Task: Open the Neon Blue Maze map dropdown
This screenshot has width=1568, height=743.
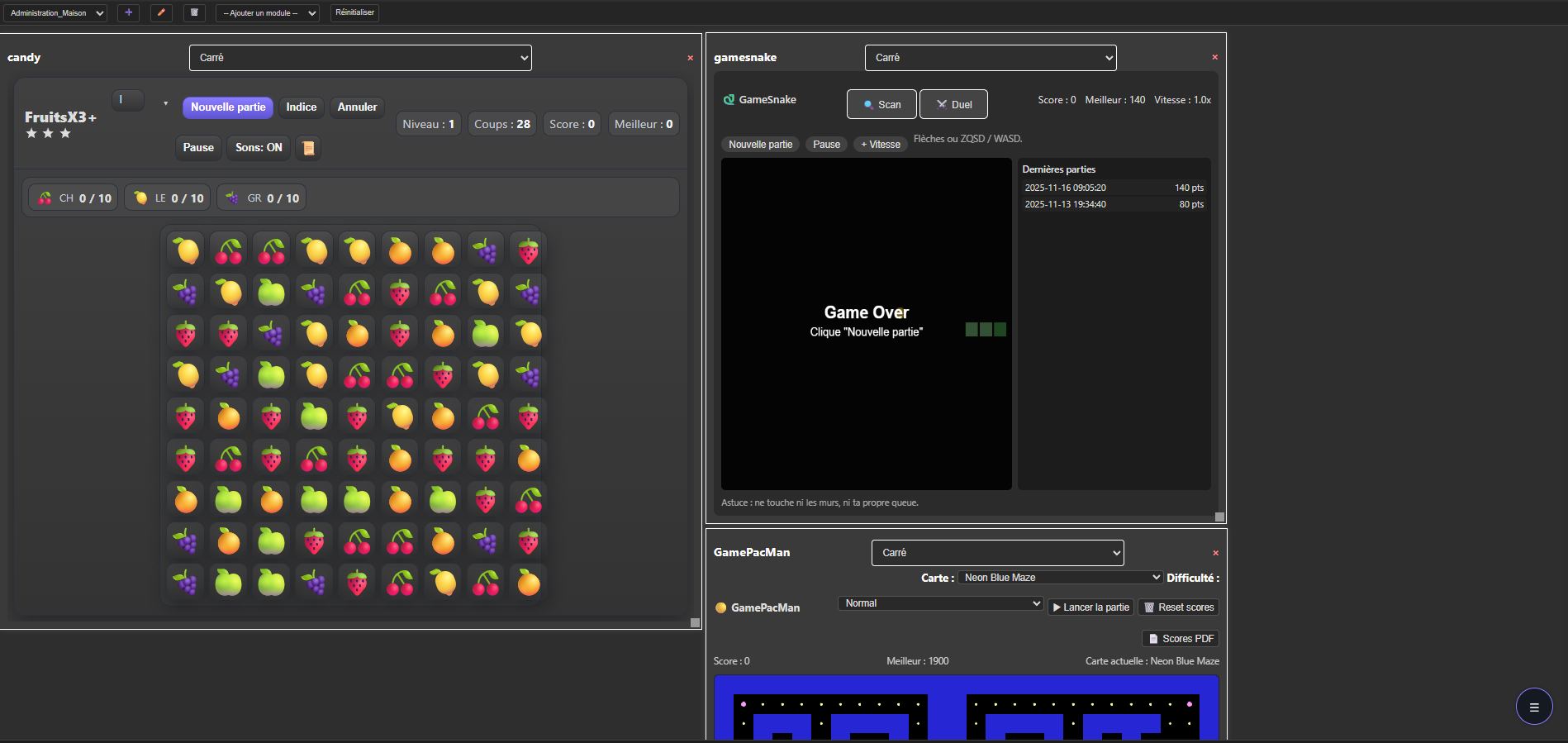Action: [x=1061, y=578]
